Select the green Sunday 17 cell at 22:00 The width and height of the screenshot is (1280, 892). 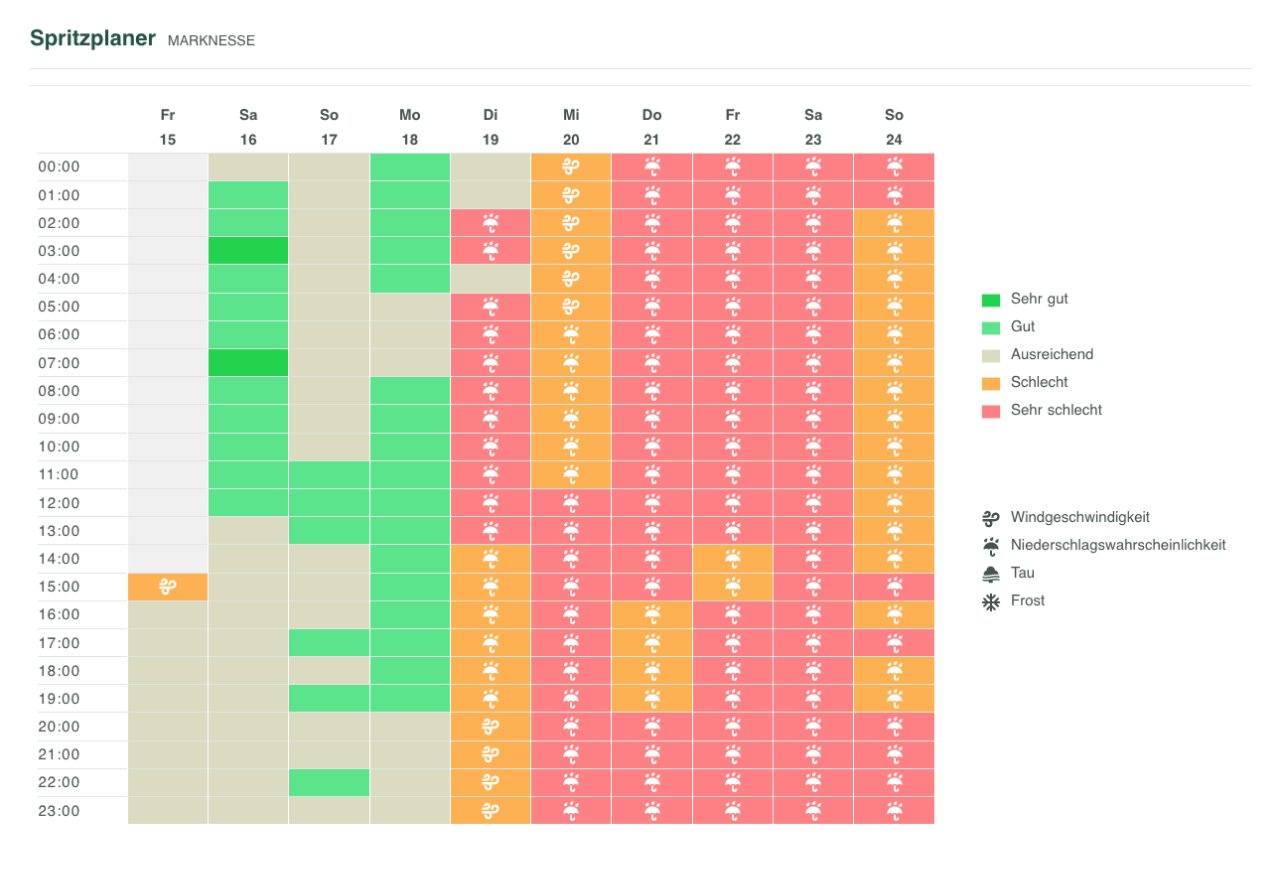coord(329,782)
